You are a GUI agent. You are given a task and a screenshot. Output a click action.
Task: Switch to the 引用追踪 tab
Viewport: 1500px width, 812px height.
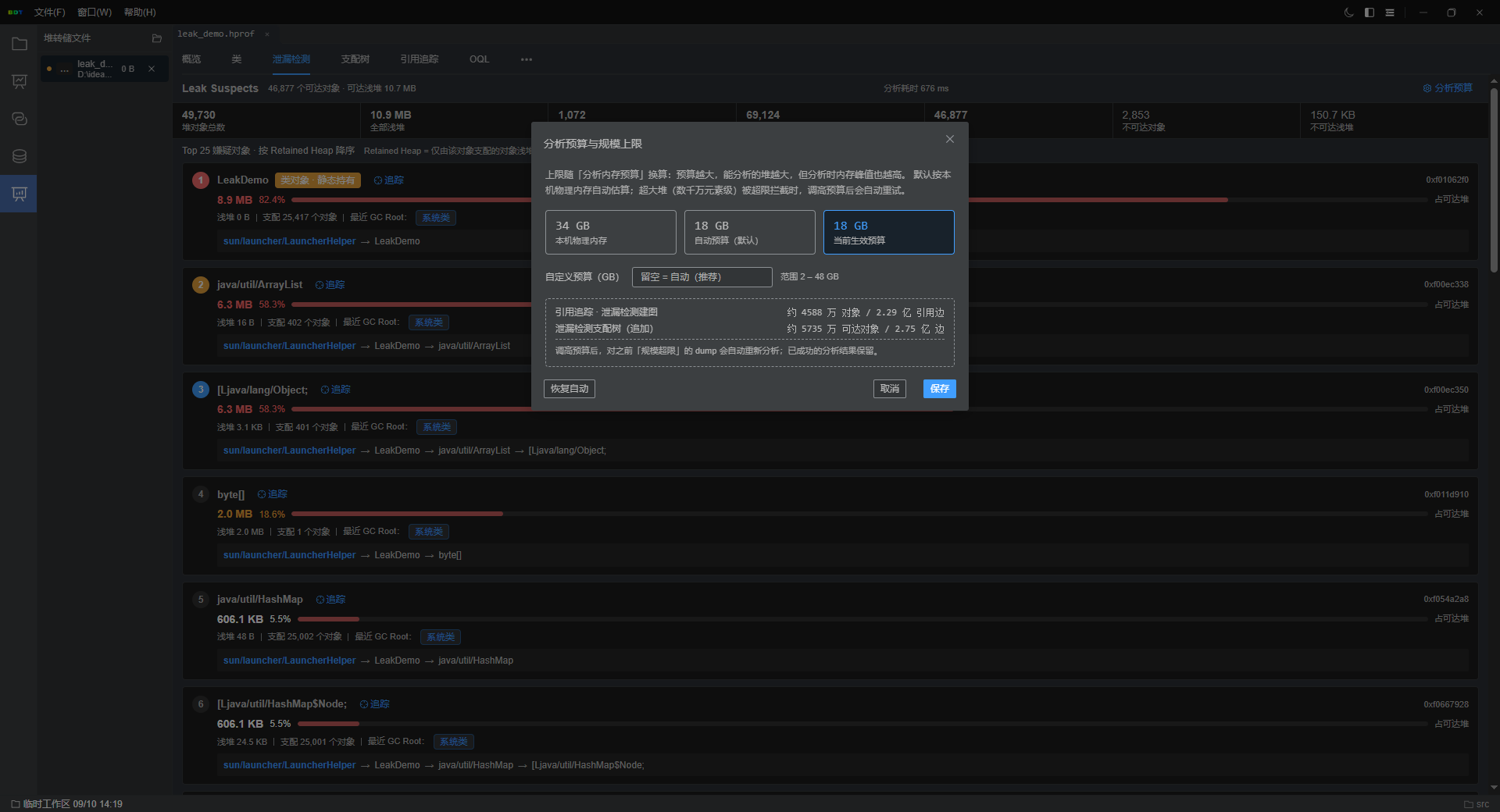click(x=420, y=59)
